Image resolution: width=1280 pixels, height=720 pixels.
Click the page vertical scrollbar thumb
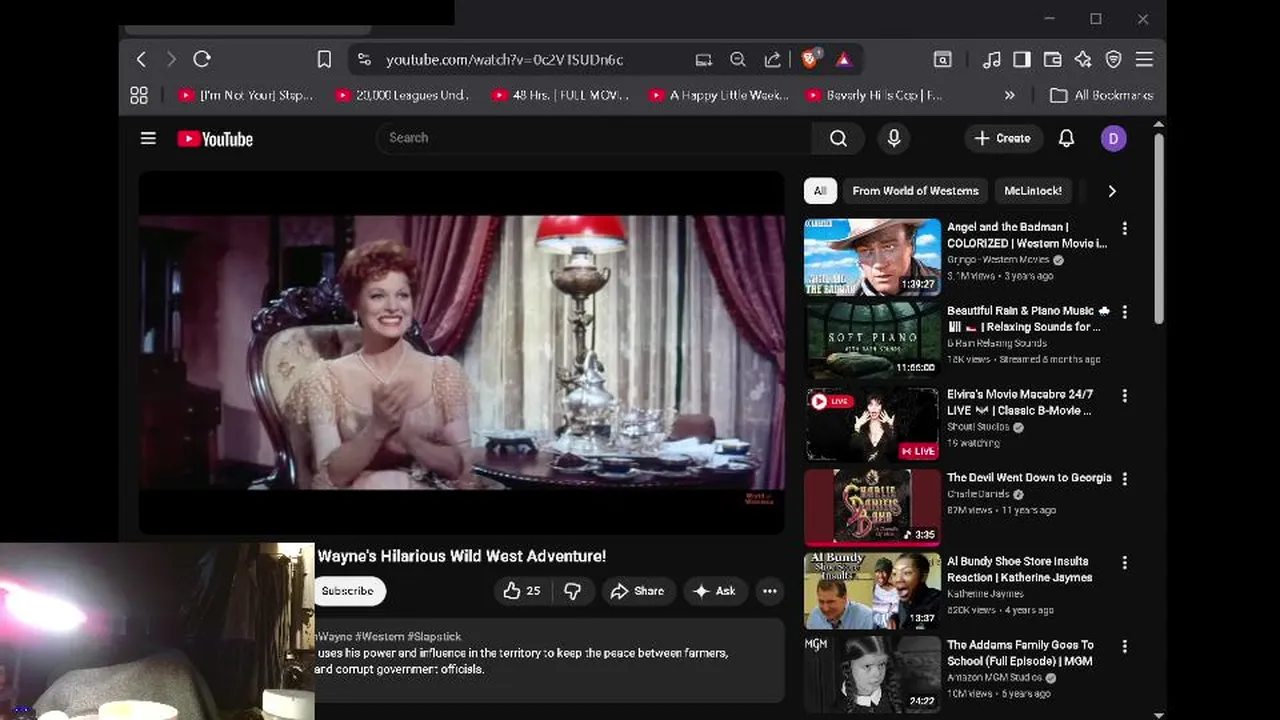coord(1159,227)
